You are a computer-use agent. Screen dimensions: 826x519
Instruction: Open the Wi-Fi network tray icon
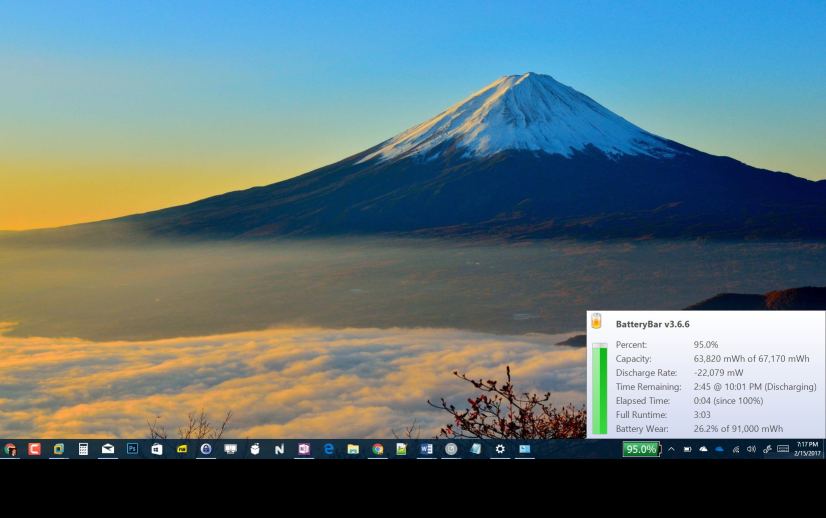[735, 449]
